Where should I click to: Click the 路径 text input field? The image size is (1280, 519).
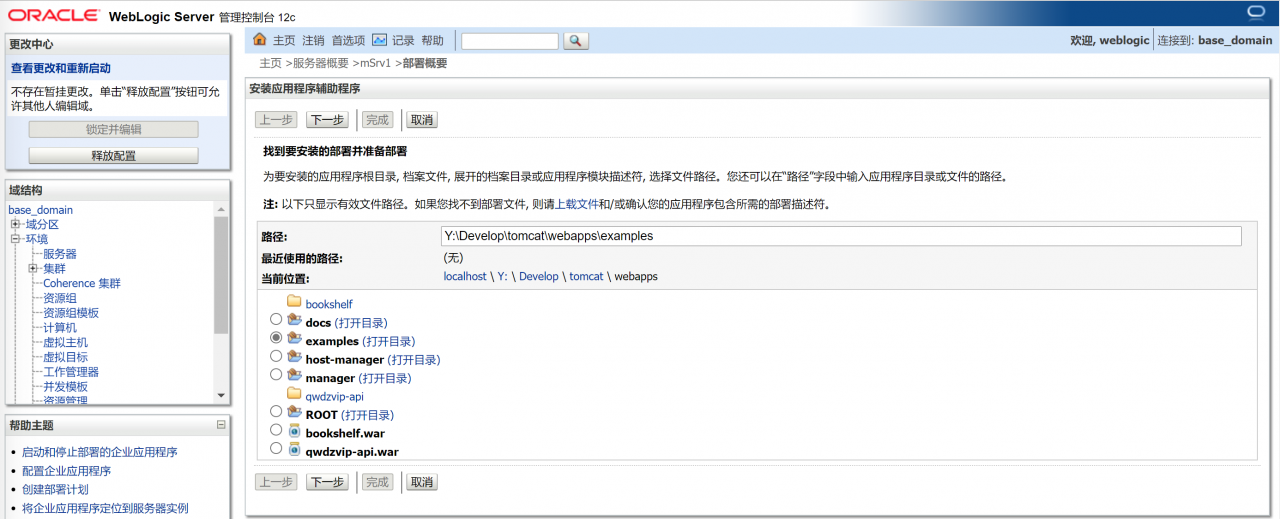pos(841,236)
